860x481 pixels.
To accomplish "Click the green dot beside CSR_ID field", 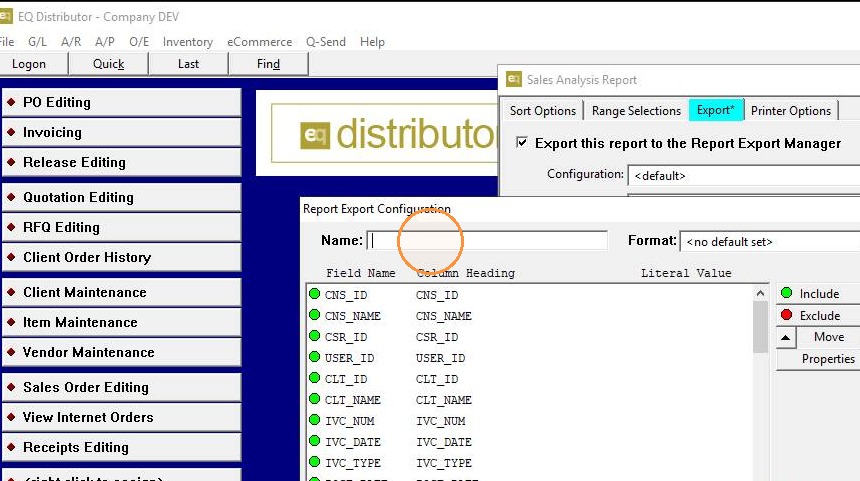I will [x=314, y=336].
